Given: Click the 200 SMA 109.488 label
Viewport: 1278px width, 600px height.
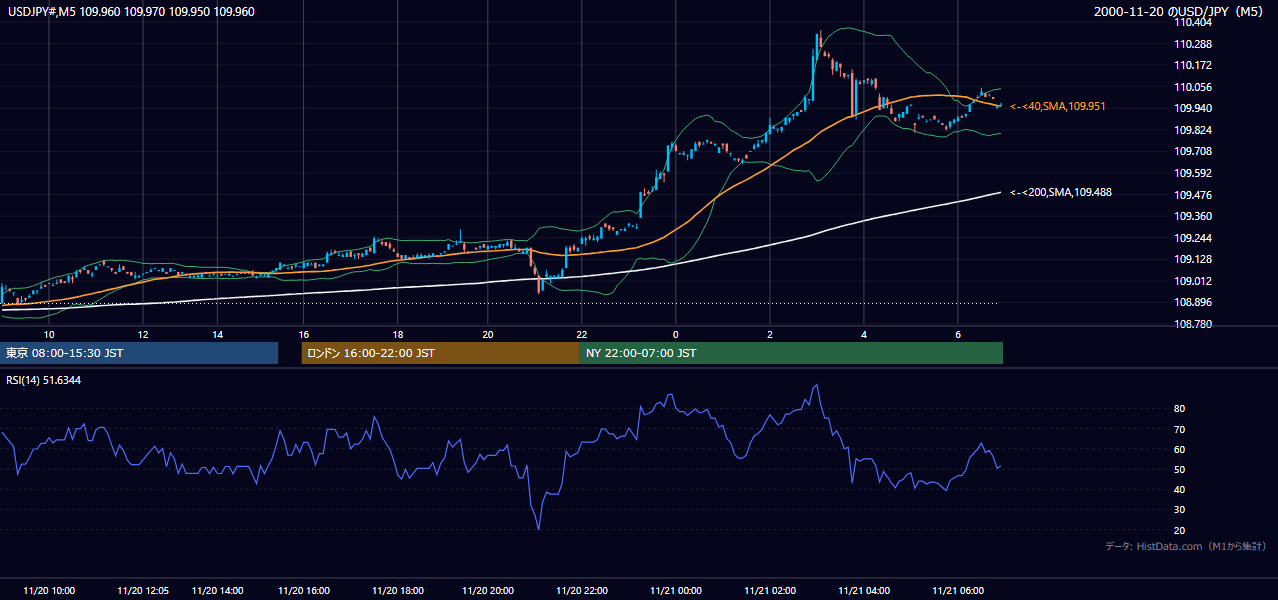Looking at the screenshot, I should [x=1060, y=192].
